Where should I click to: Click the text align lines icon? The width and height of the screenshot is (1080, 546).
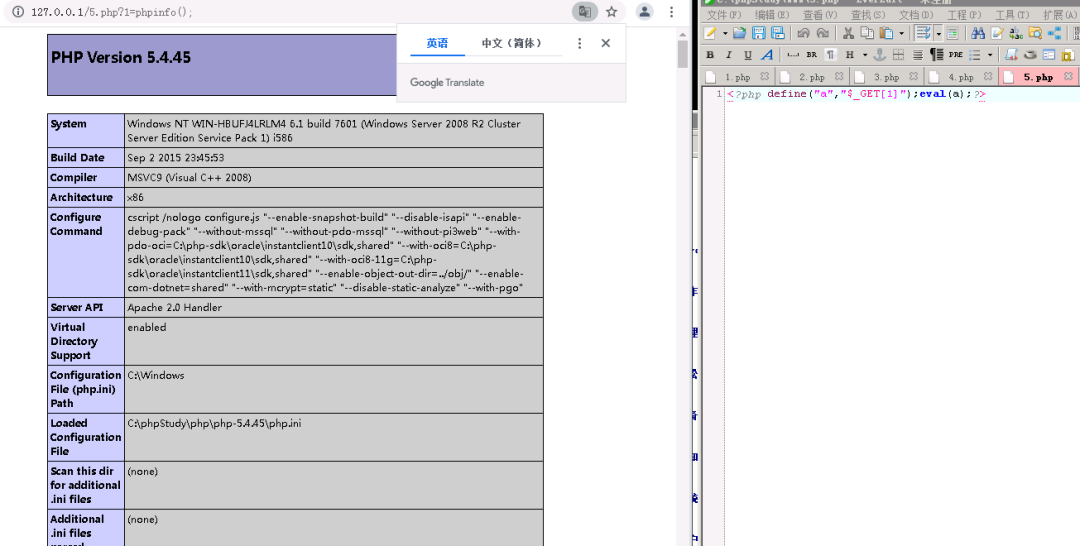pyautogui.click(x=917, y=55)
